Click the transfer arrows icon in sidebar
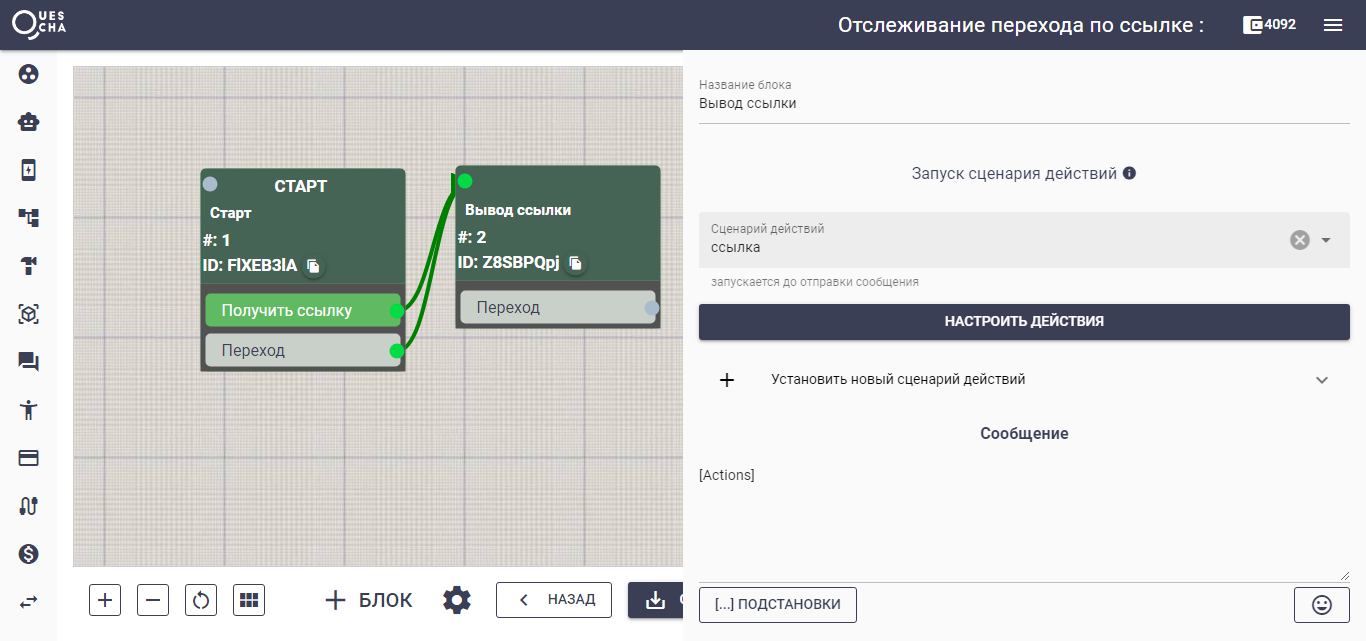 point(27,601)
